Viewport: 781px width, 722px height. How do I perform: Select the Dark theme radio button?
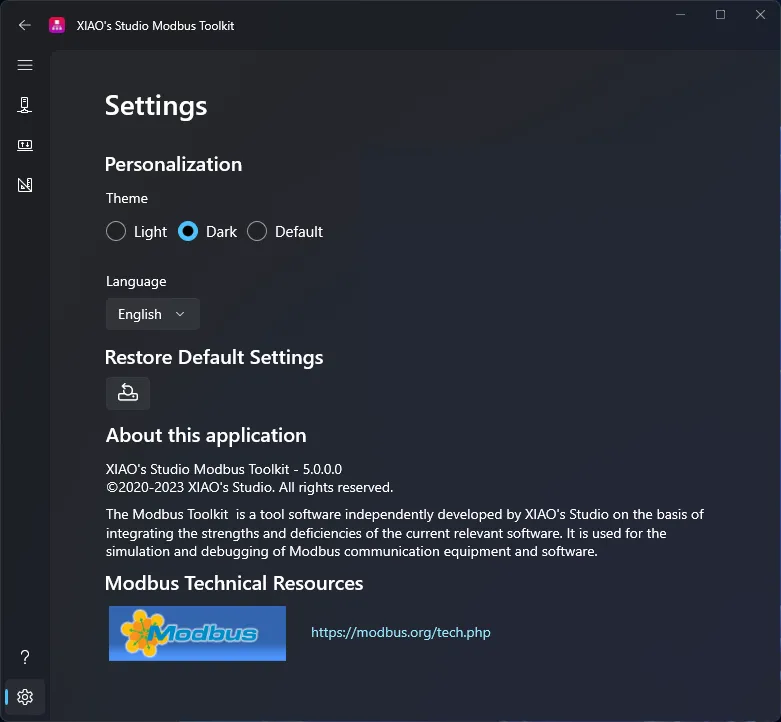pos(188,232)
